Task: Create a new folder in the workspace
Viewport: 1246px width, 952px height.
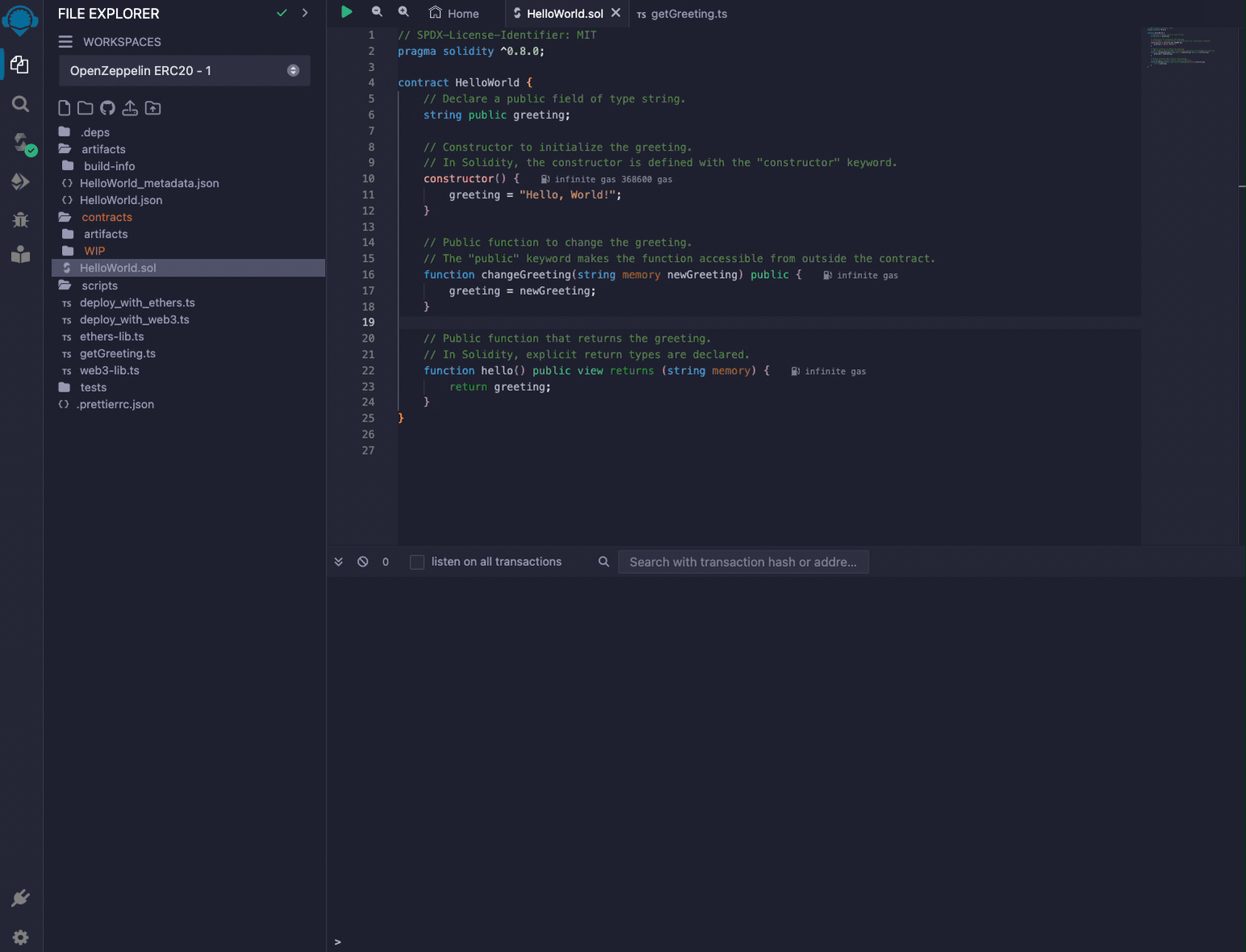Action: (x=85, y=107)
